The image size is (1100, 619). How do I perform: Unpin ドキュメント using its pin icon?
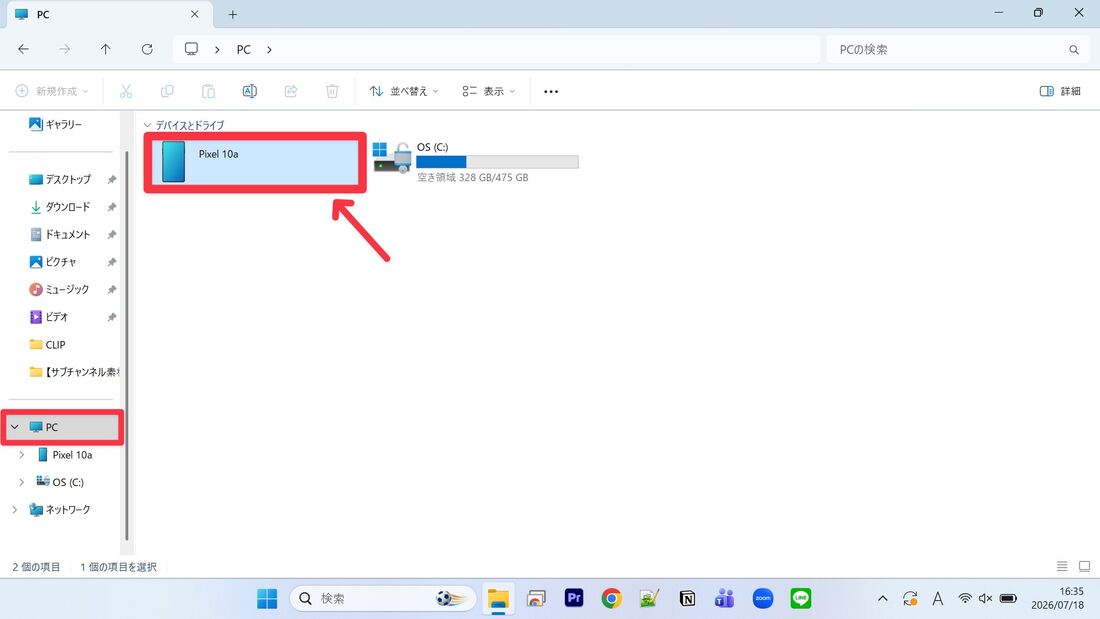tap(112, 234)
